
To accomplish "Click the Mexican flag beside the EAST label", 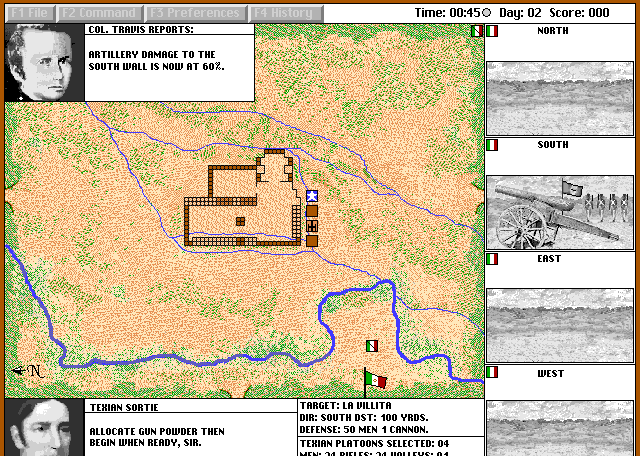I will point(492,259).
